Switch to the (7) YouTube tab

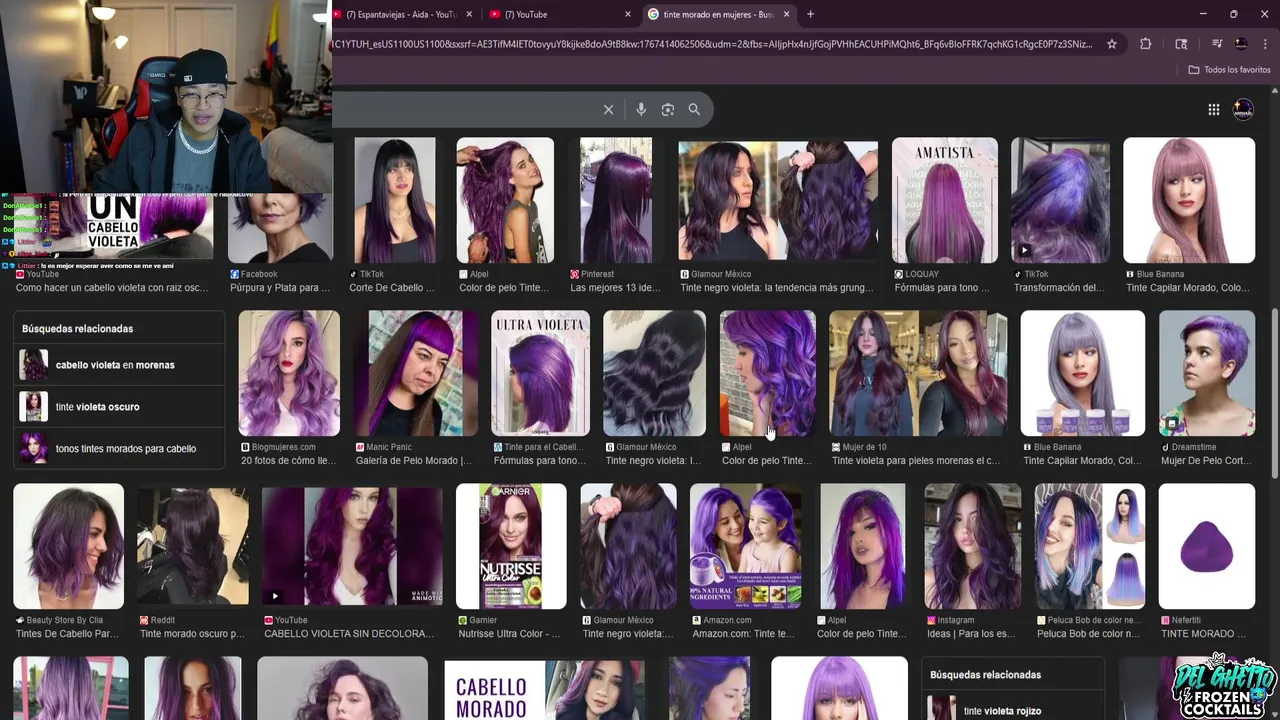click(560, 14)
